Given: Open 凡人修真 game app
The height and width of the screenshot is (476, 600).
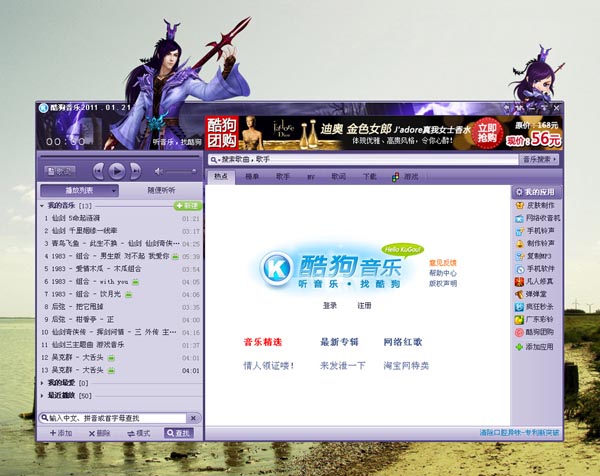Looking at the screenshot, I should click(x=536, y=281).
